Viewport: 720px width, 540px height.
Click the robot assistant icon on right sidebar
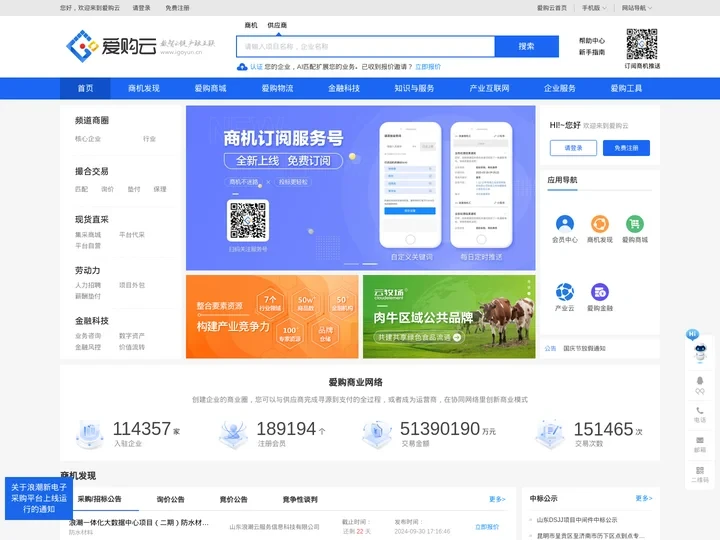click(x=700, y=353)
